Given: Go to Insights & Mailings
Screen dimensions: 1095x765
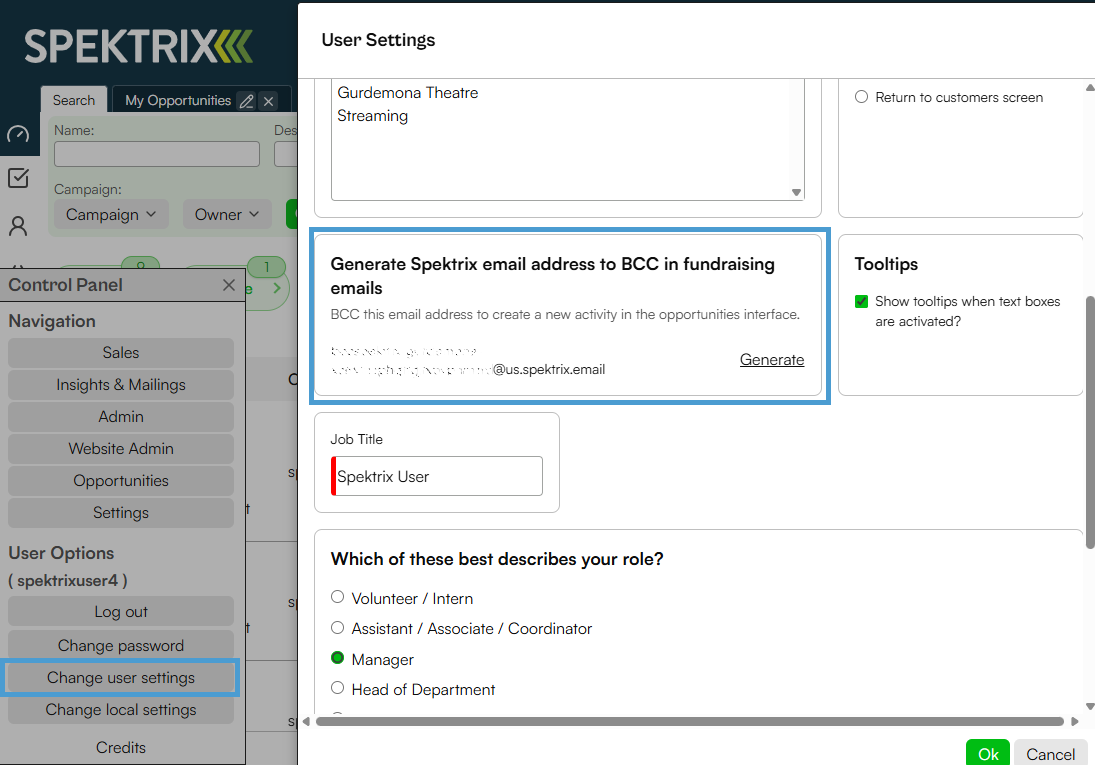Looking at the screenshot, I should coord(121,385).
